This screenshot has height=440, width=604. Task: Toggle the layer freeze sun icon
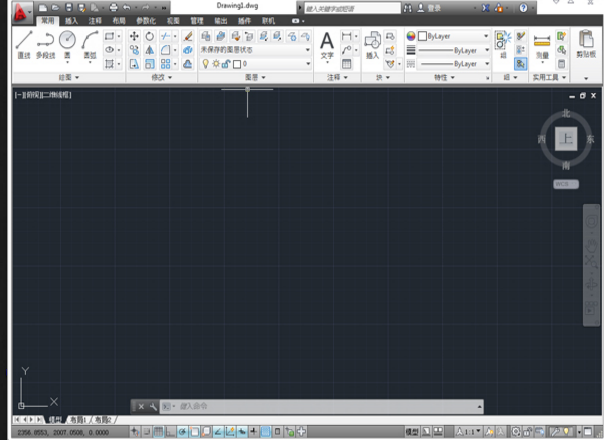tap(216, 63)
